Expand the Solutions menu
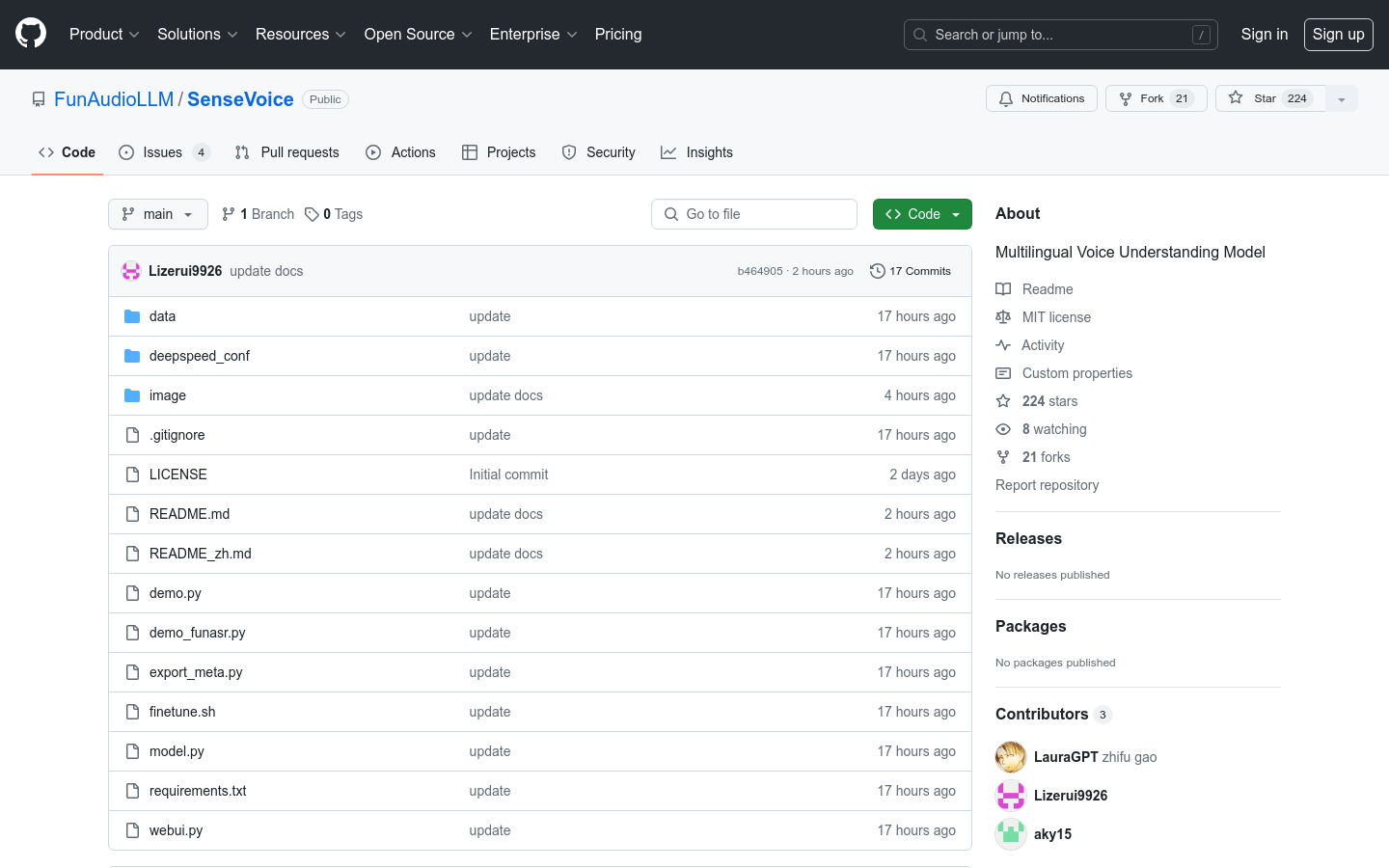The height and width of the screenshot is (868, 1389). tap(198, 35)
